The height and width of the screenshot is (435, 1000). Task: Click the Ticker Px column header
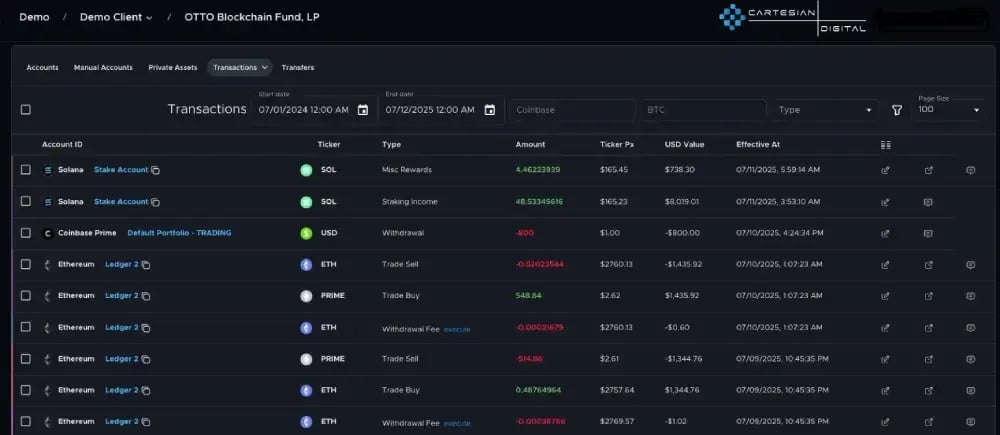tap(617, 145)
